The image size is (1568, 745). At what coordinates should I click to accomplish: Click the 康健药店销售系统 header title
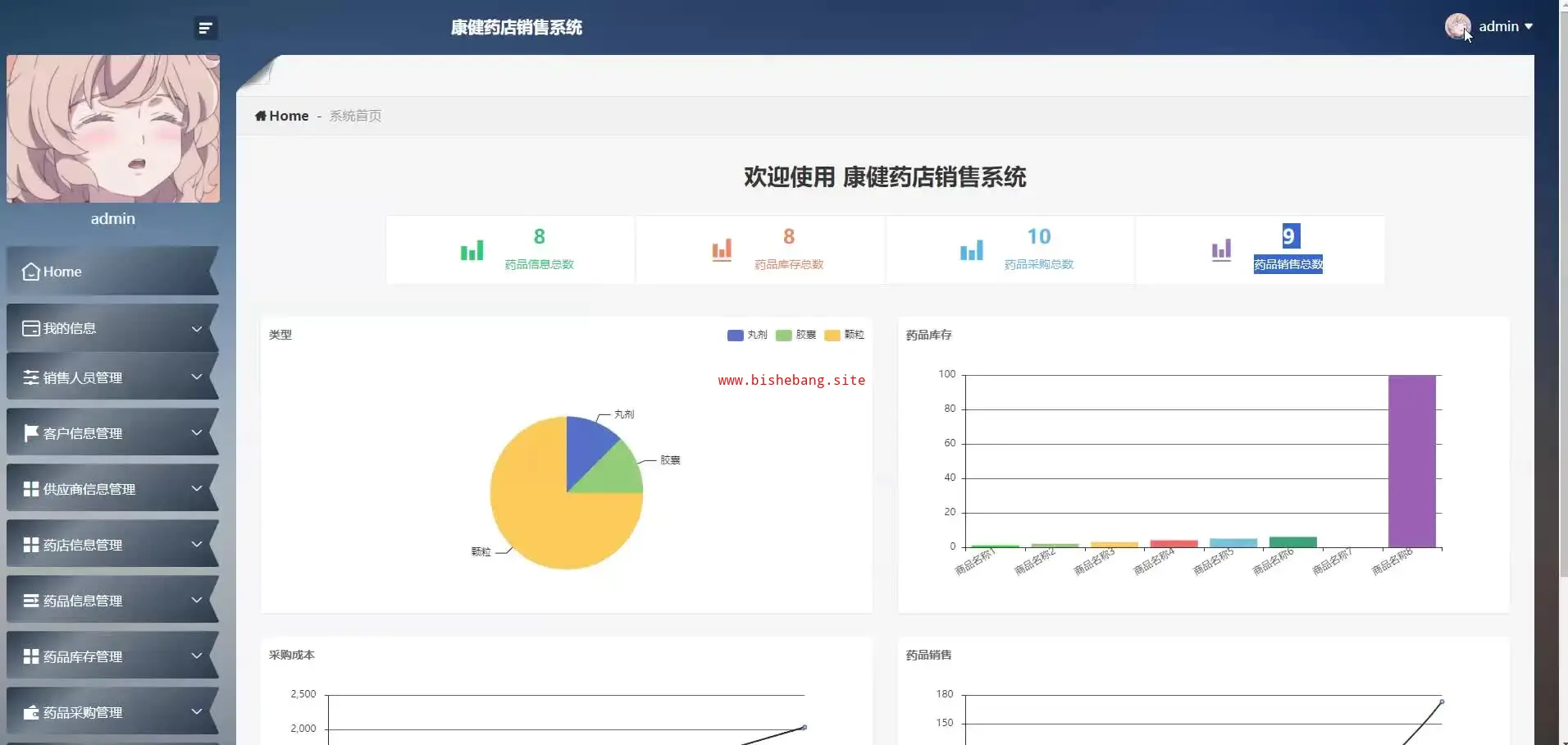click(517, 28)
